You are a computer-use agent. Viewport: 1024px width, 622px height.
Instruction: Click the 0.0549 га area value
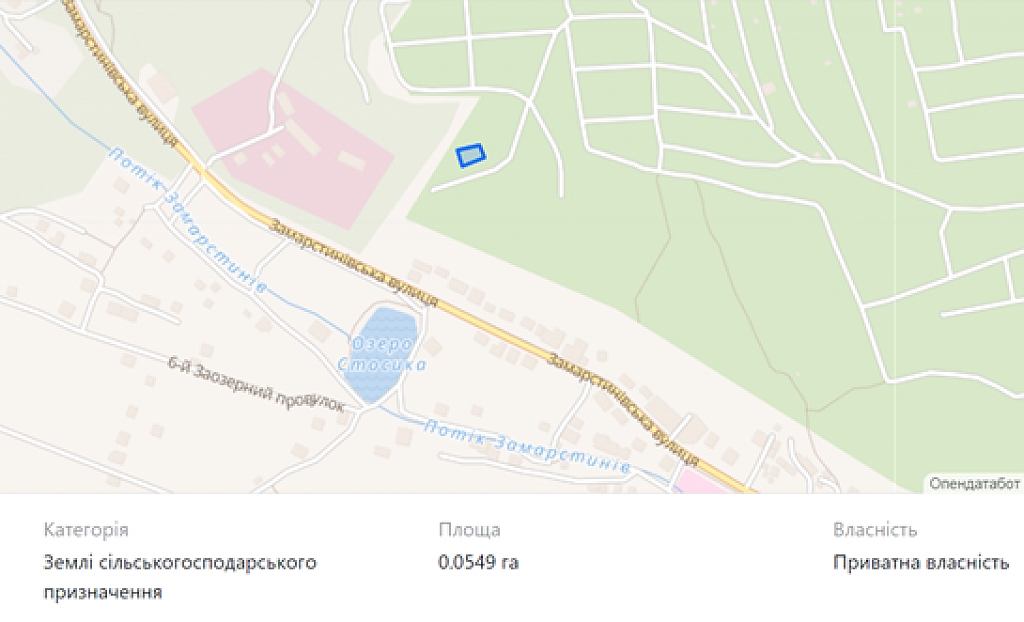coord(478,562)
